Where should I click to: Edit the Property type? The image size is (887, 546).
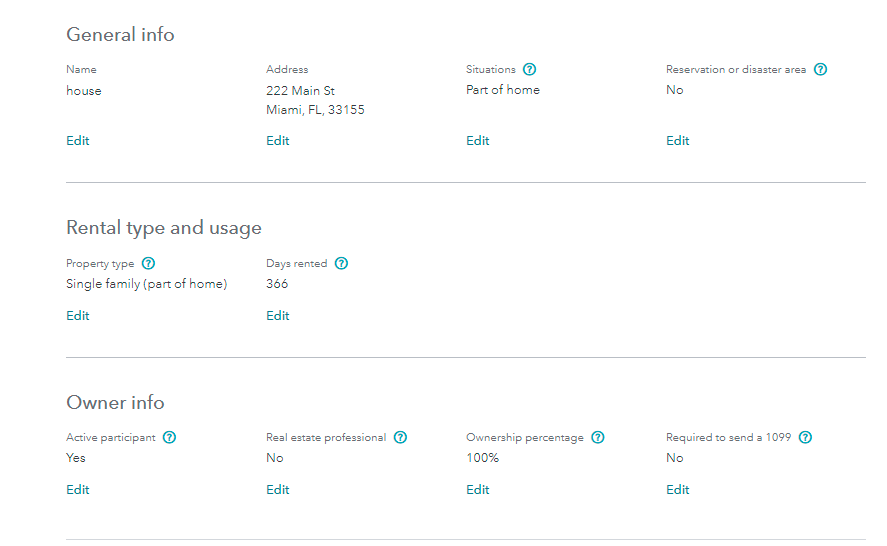(78, 316)
